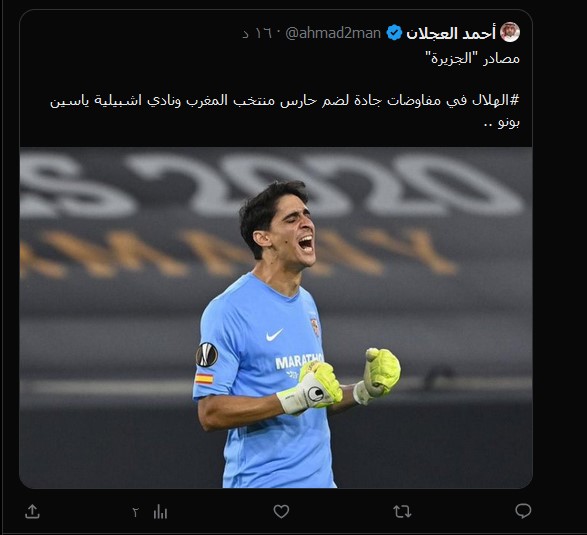
Task: Click the Spanish flag patch on sleeve
Action: [x=204, y=379]
